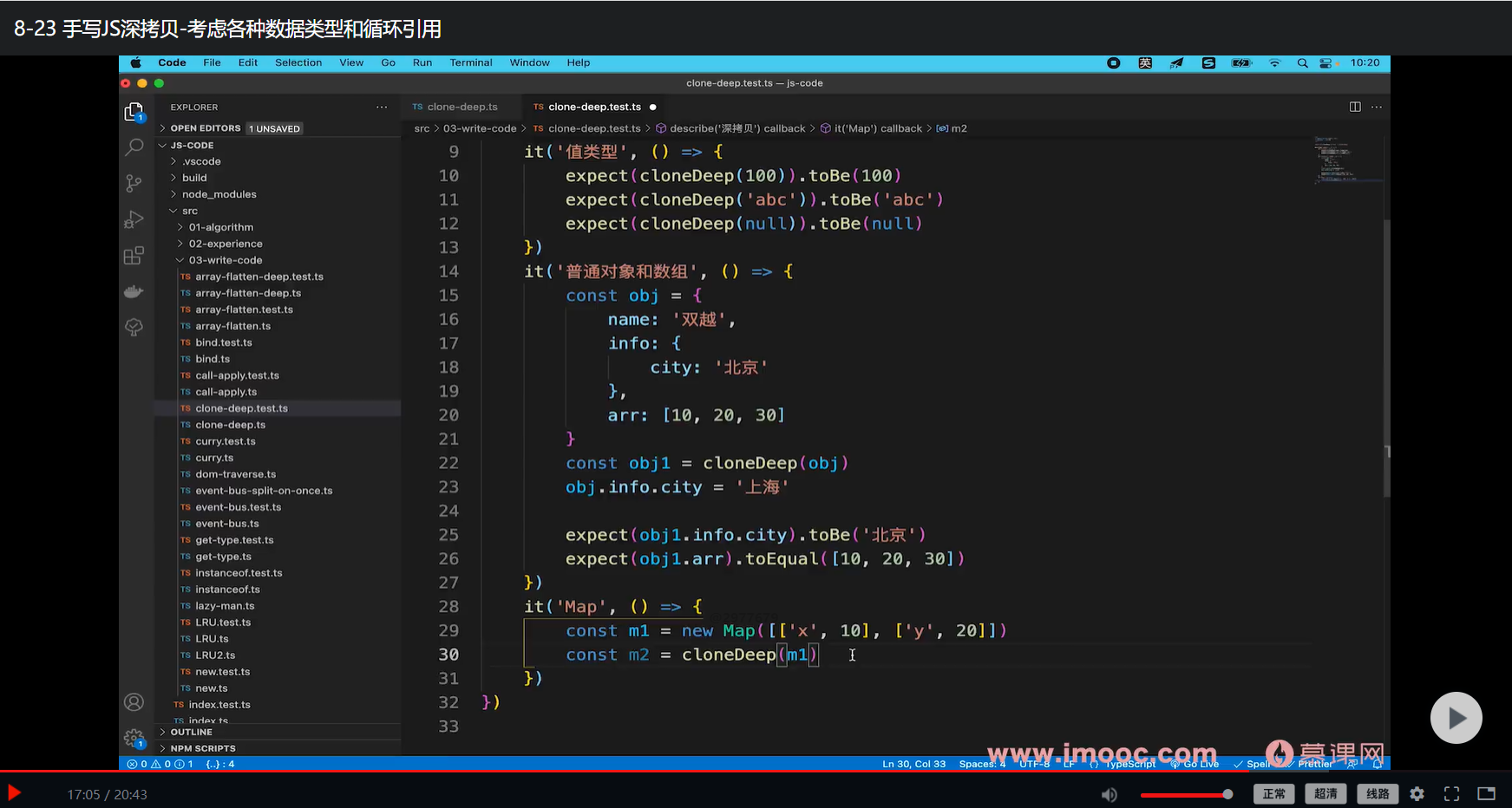Open the Search view in the activity bar
Image resolution: width=1512 pixels, height=808 pixels.
(134, 147)
